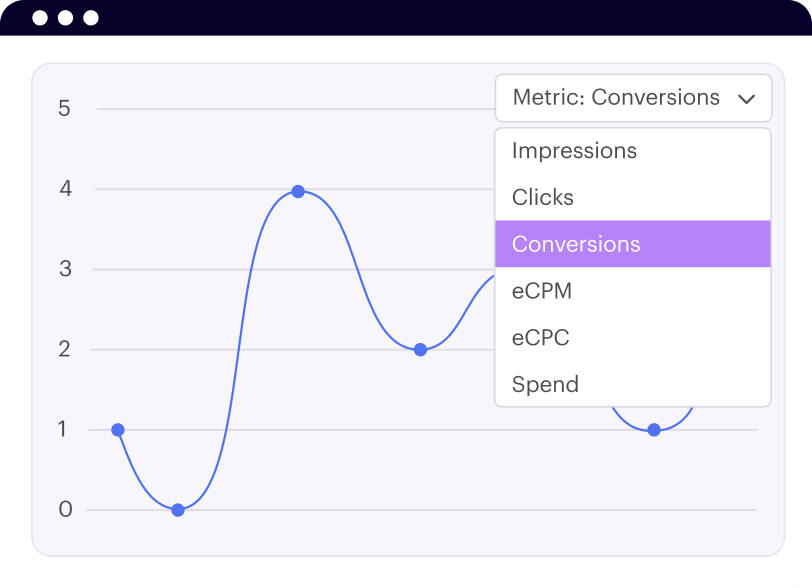Click the leftmost data point on the line
The height and width of the screenshot is (588, 812).
click(x=118, y=430)
